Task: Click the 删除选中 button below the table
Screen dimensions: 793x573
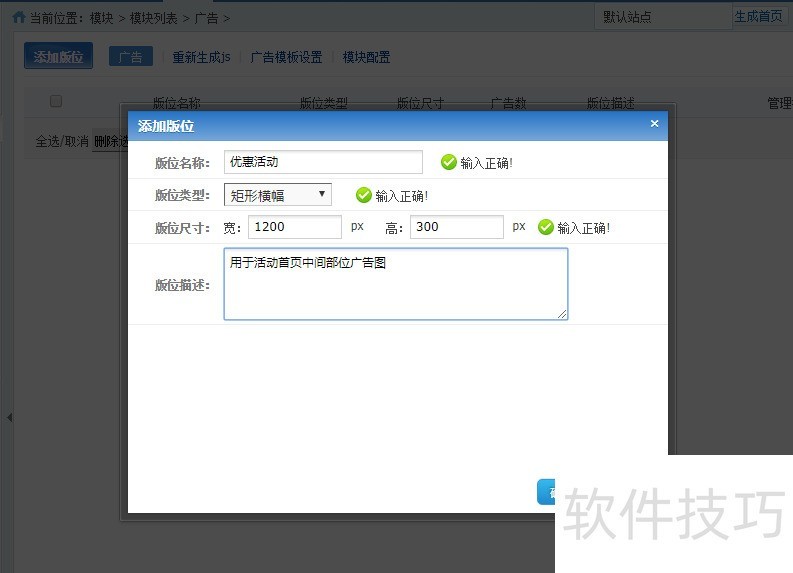Action: point(110,142)
